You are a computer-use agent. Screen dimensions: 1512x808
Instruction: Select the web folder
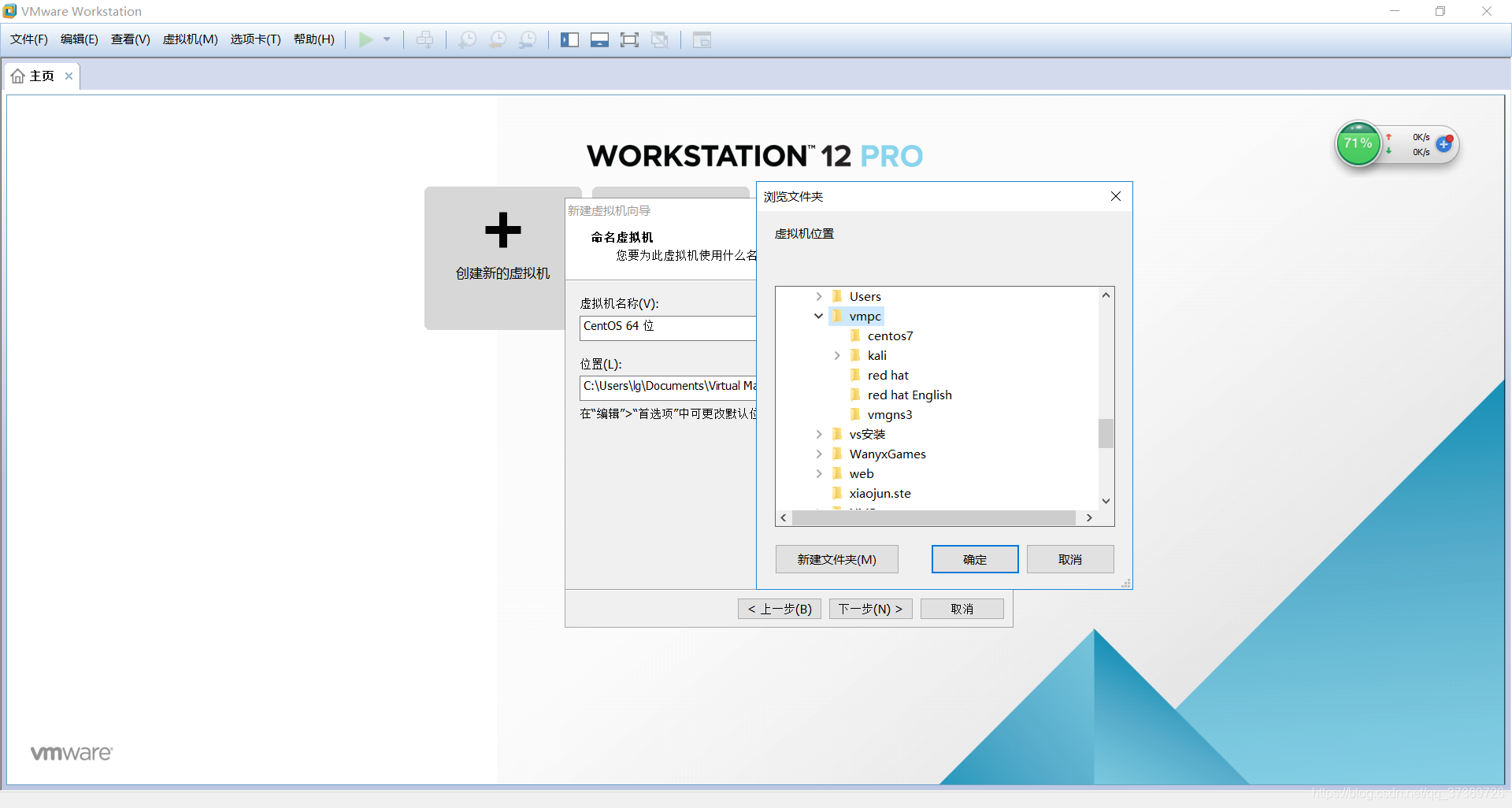(862, 473)
